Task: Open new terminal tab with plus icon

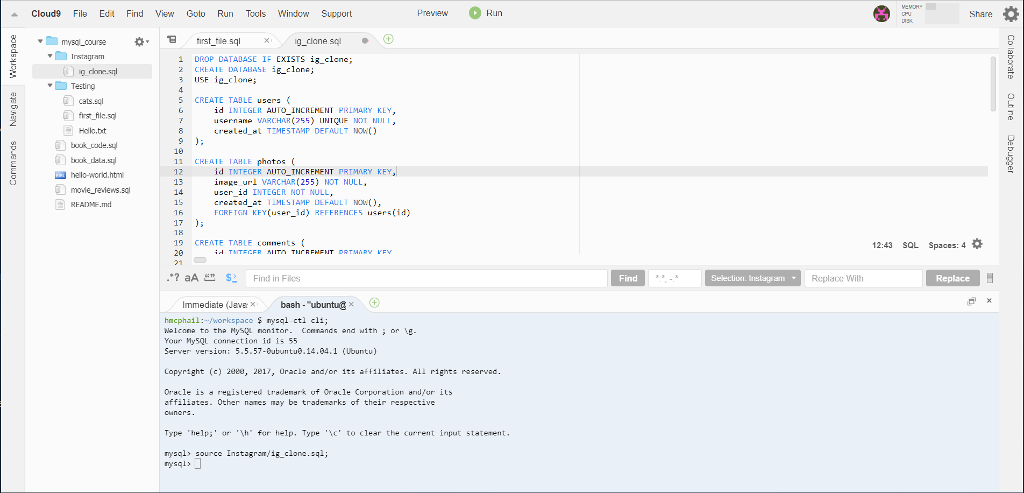Action: click(x=374, y=302)
